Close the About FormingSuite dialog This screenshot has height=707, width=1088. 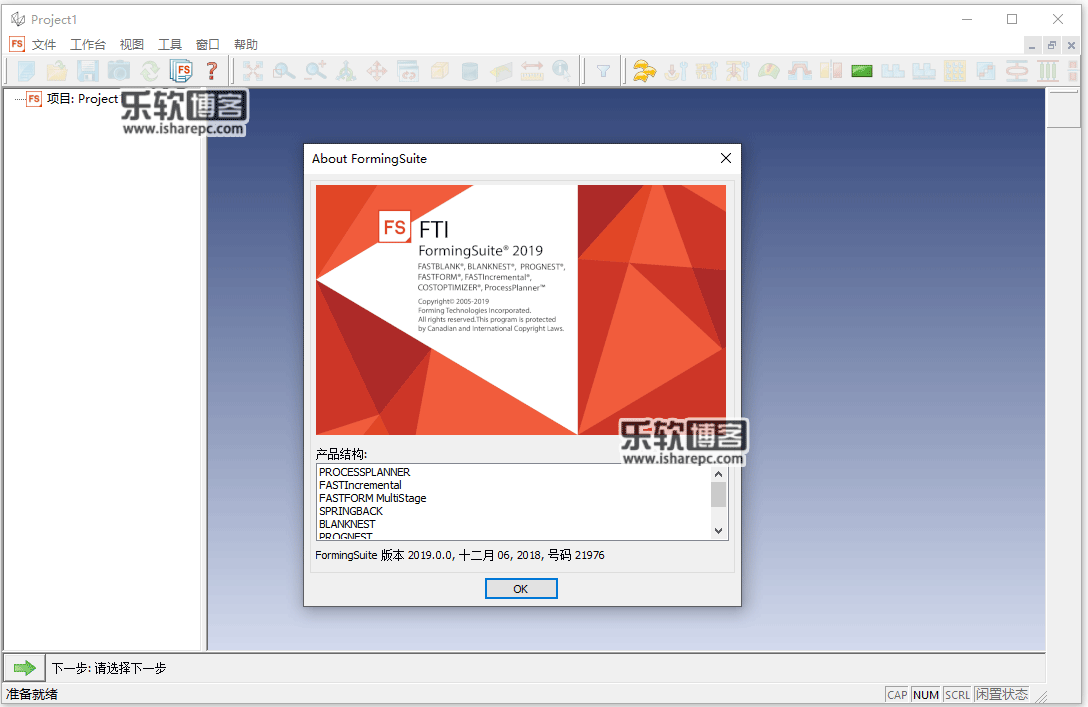[726, 158]
